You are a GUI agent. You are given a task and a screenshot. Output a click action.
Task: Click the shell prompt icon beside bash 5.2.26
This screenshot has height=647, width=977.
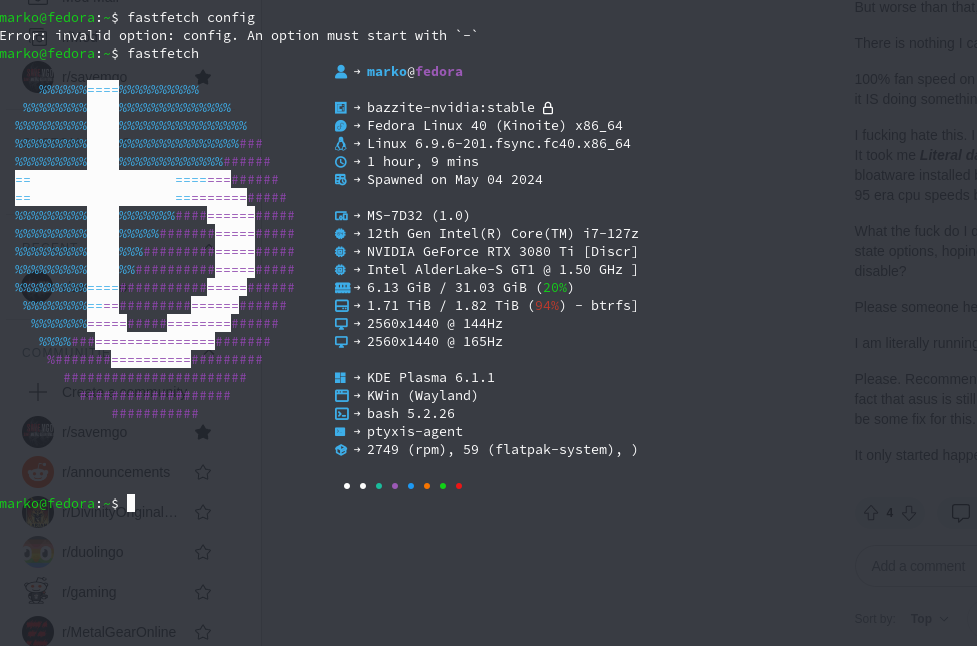pos(341,414)
